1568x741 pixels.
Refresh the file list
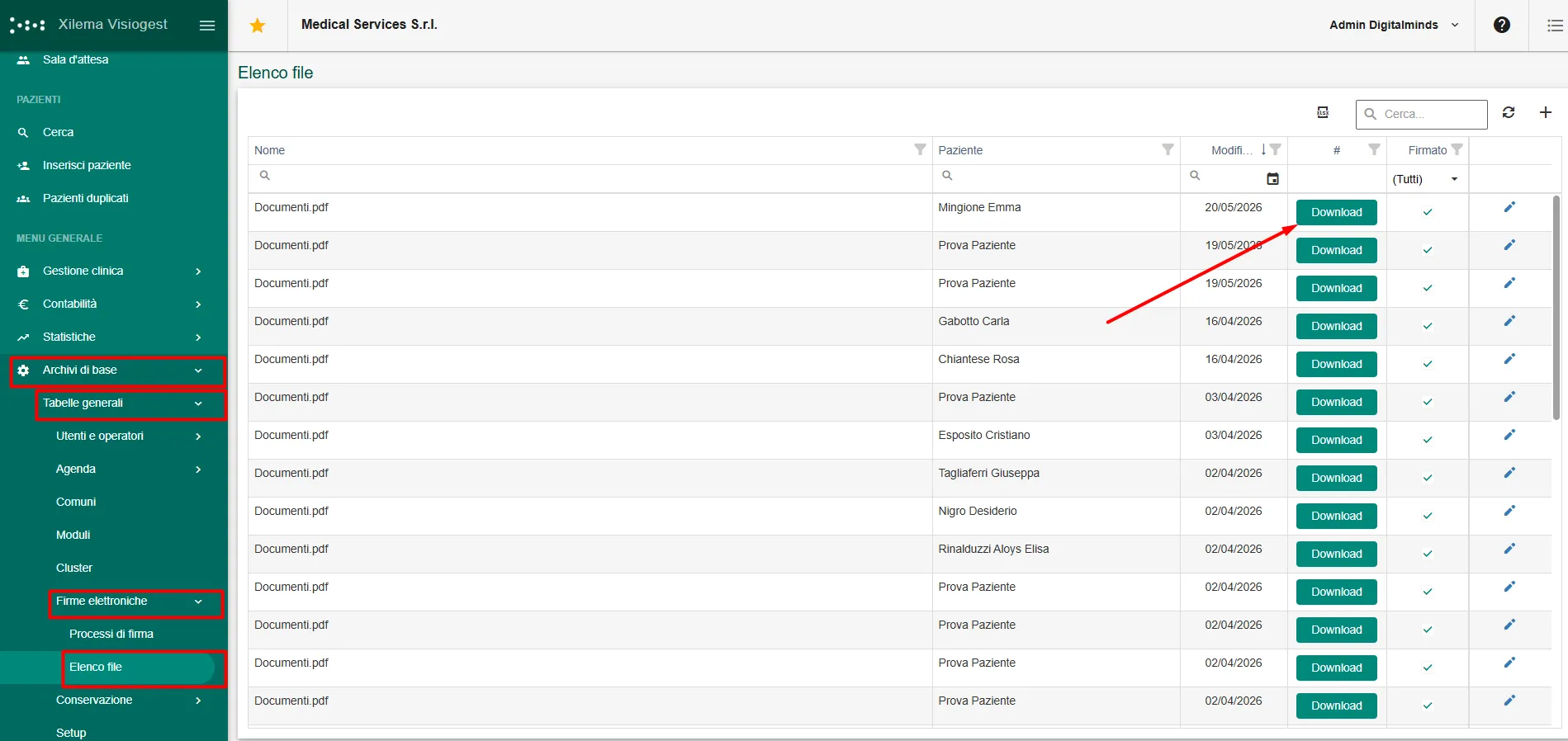pos(1509,112)
